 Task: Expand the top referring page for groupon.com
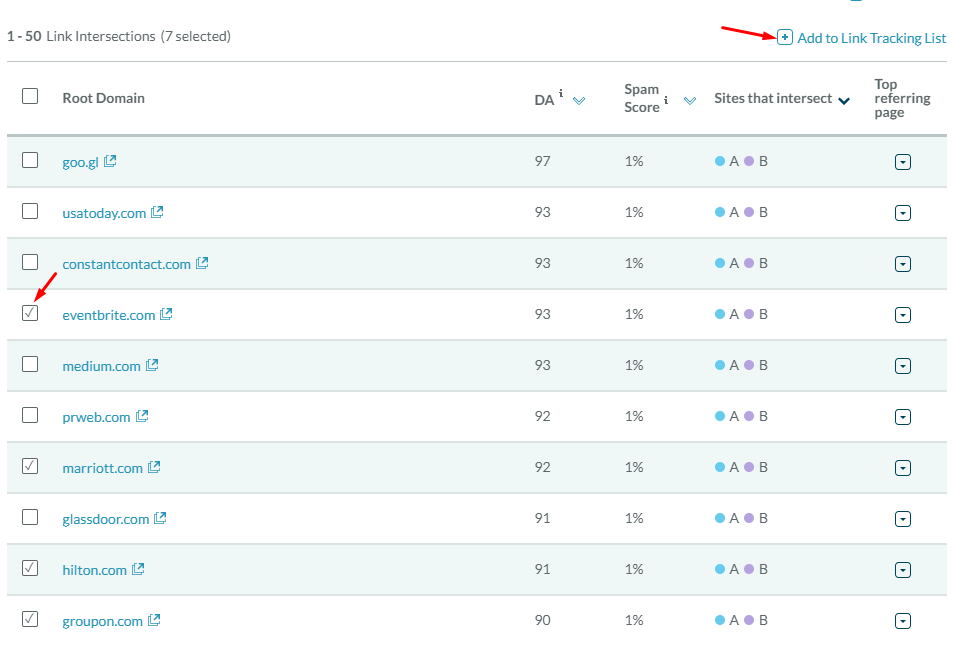click(x=903, y=620)
